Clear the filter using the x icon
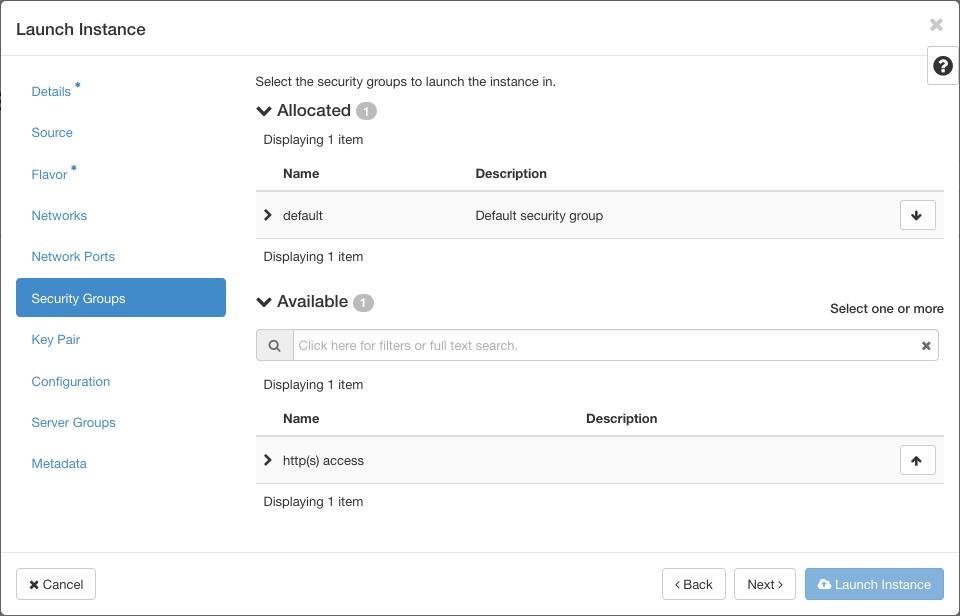 [x=926, y=344]
